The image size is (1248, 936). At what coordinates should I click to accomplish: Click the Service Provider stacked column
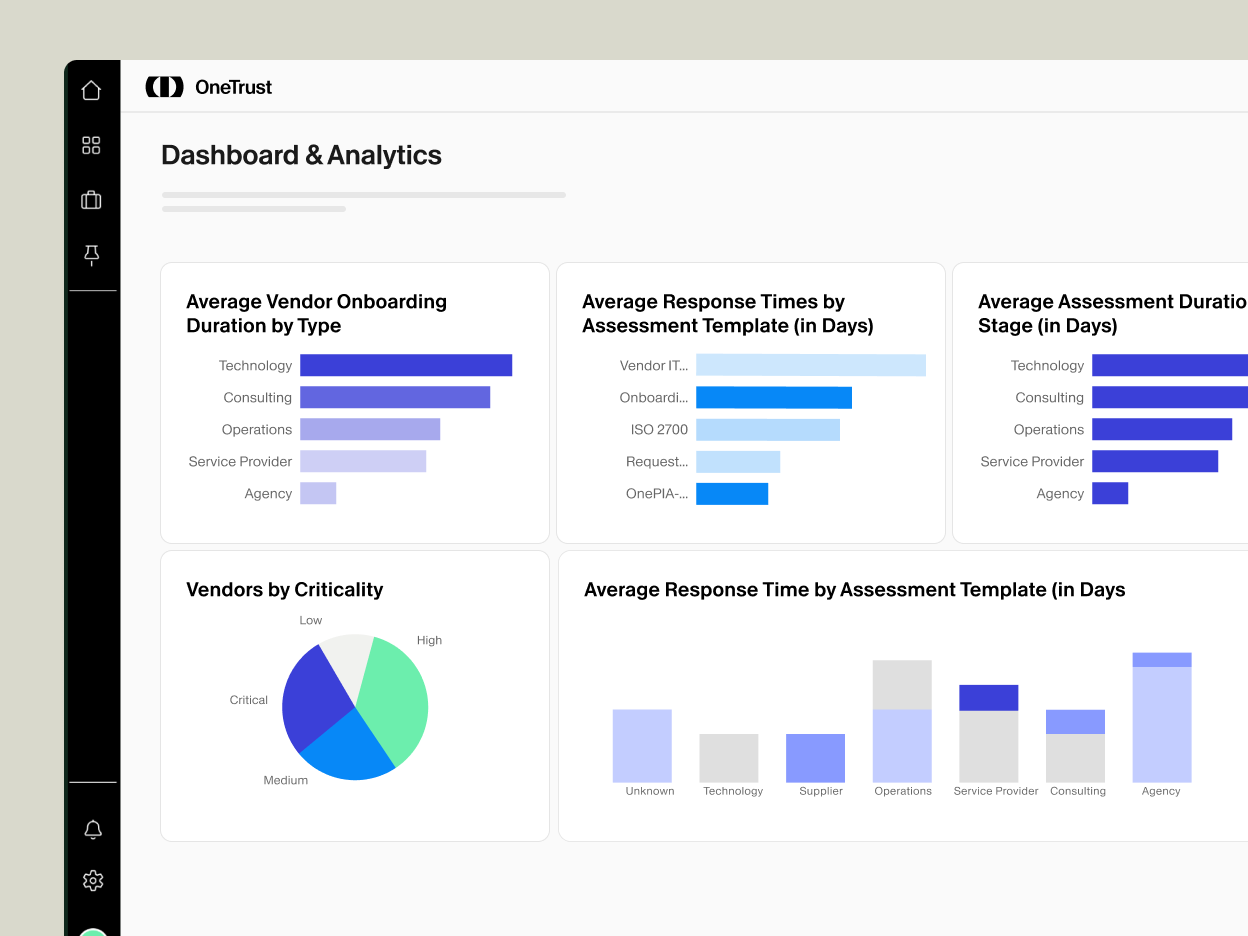989,730
